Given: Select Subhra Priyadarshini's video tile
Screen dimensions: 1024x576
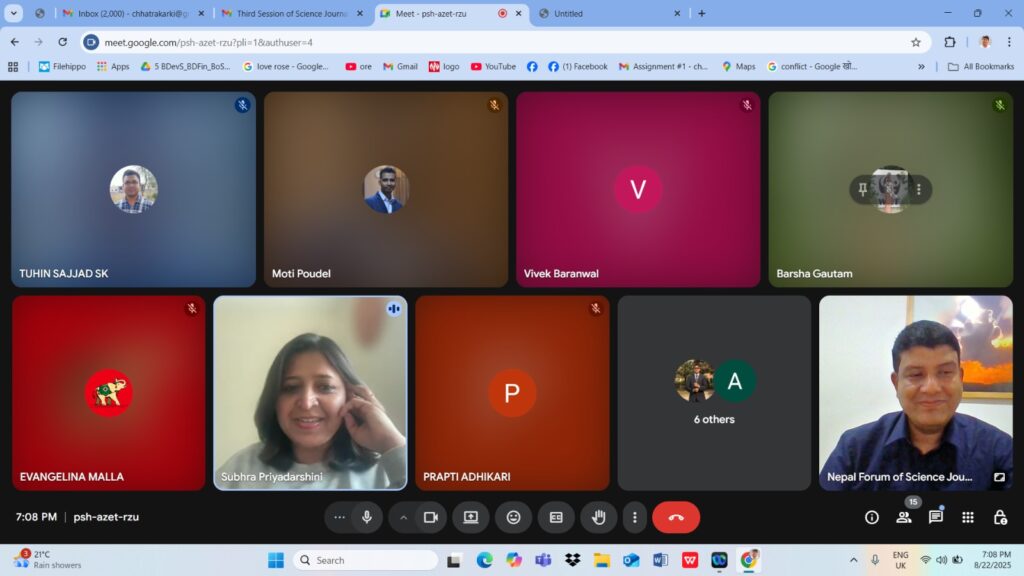Looking at the screenshot, I should [310, 392].
